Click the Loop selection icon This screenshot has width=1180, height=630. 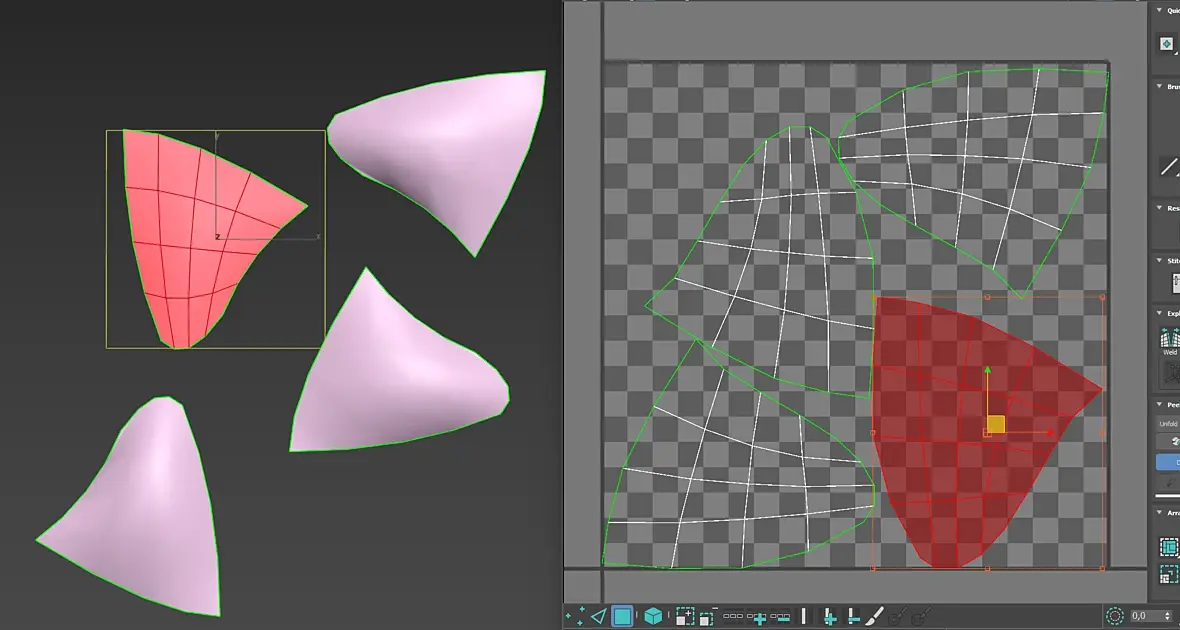pos(733,616)
